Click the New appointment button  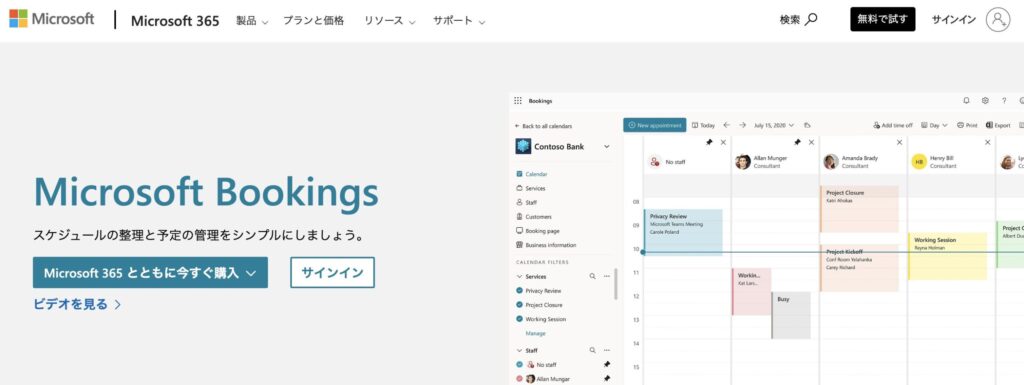pos(654,125)
